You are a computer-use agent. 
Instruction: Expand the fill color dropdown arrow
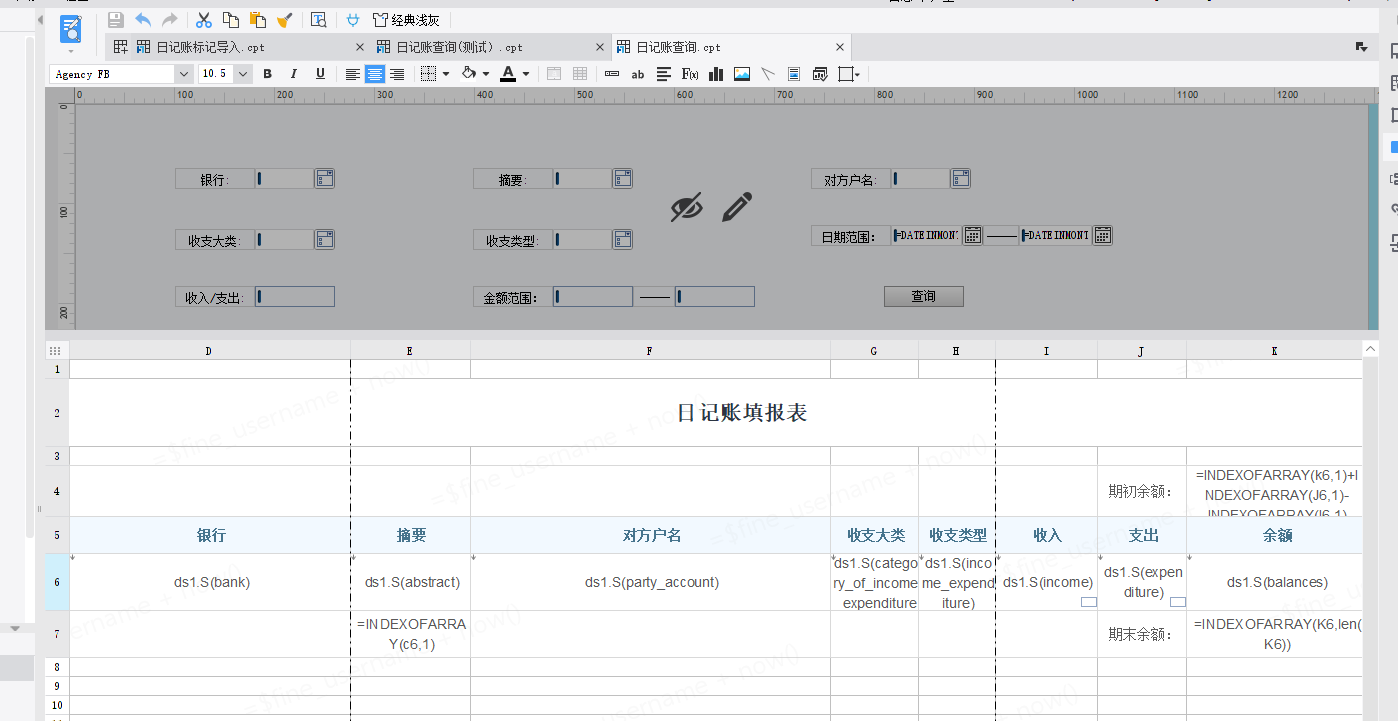pos(486,74)
